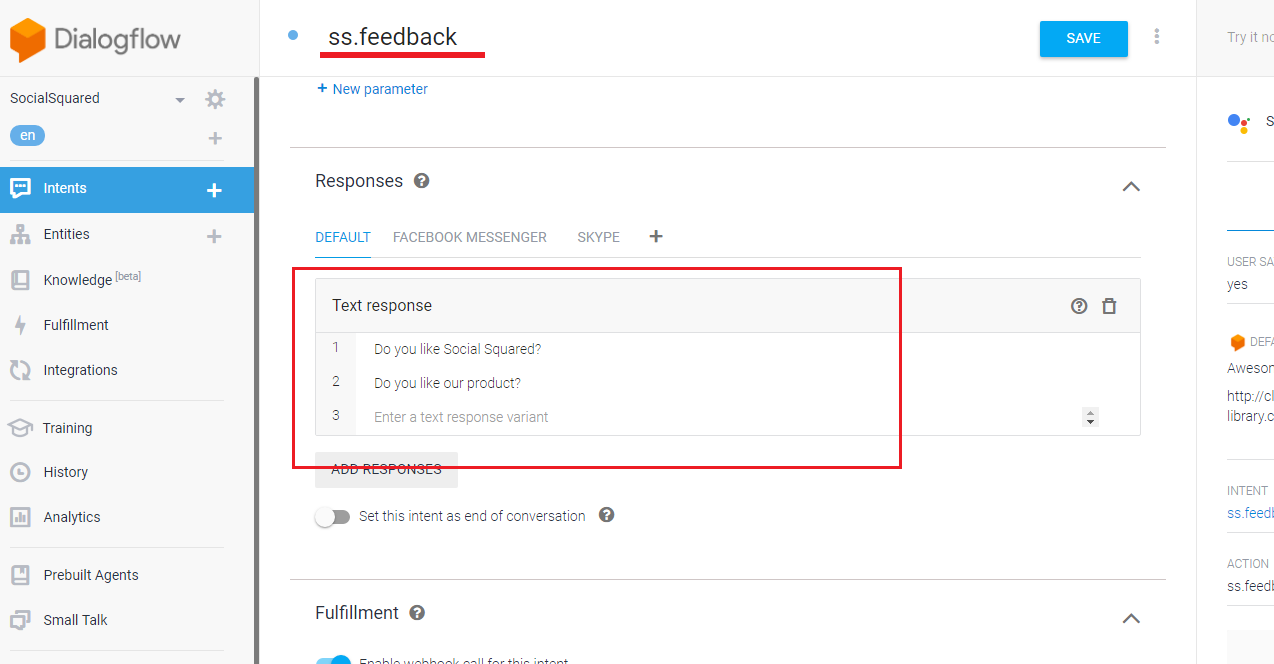Switch to the Skype responses tab

tap(598, 237)
